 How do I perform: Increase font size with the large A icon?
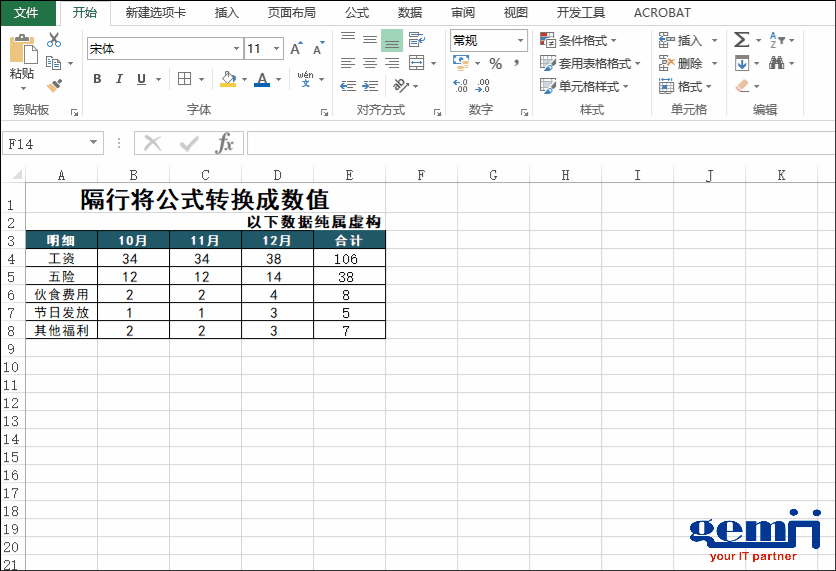click(x=296, y=49)
